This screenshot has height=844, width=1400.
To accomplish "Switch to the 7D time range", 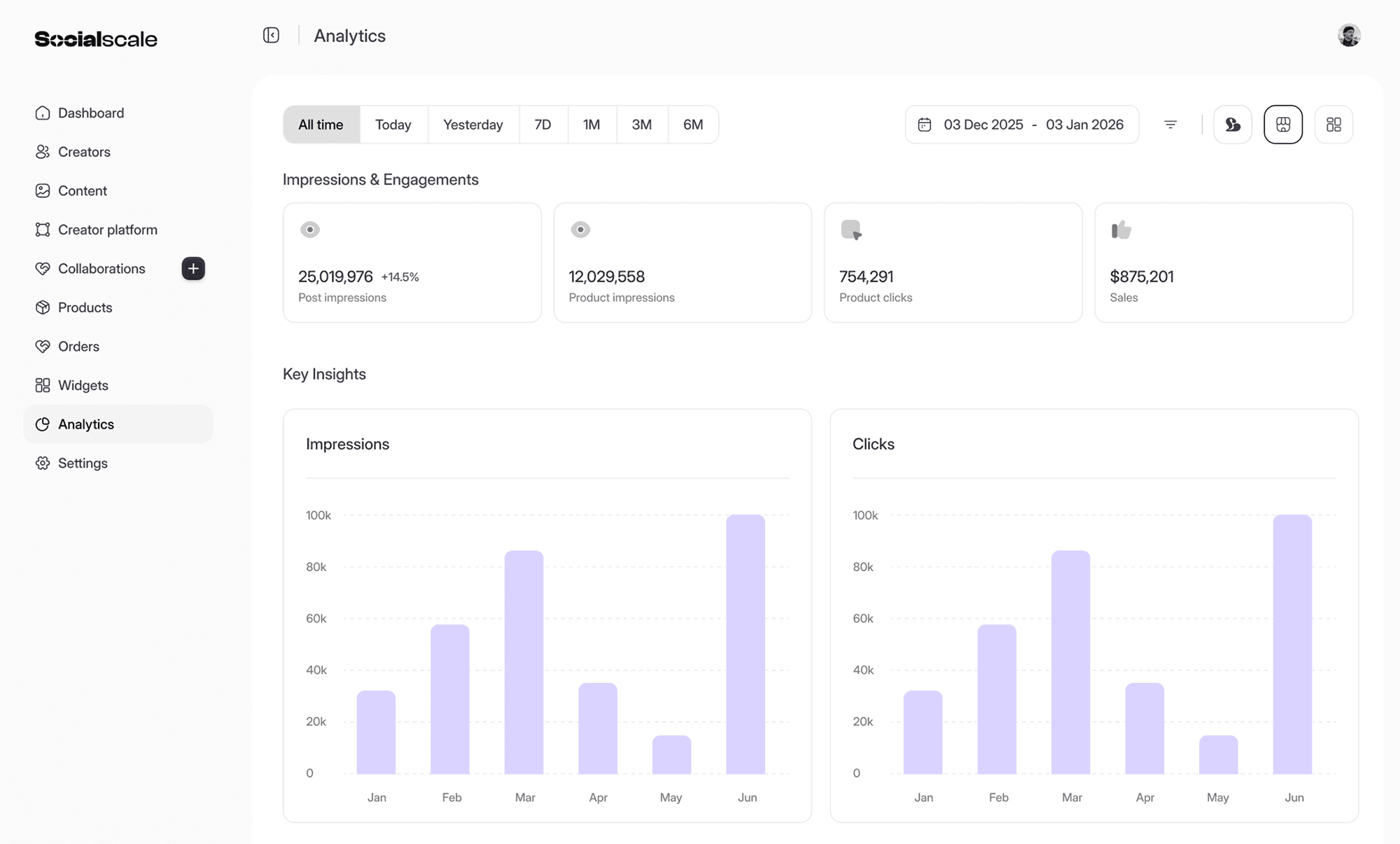I will [542, 125].
